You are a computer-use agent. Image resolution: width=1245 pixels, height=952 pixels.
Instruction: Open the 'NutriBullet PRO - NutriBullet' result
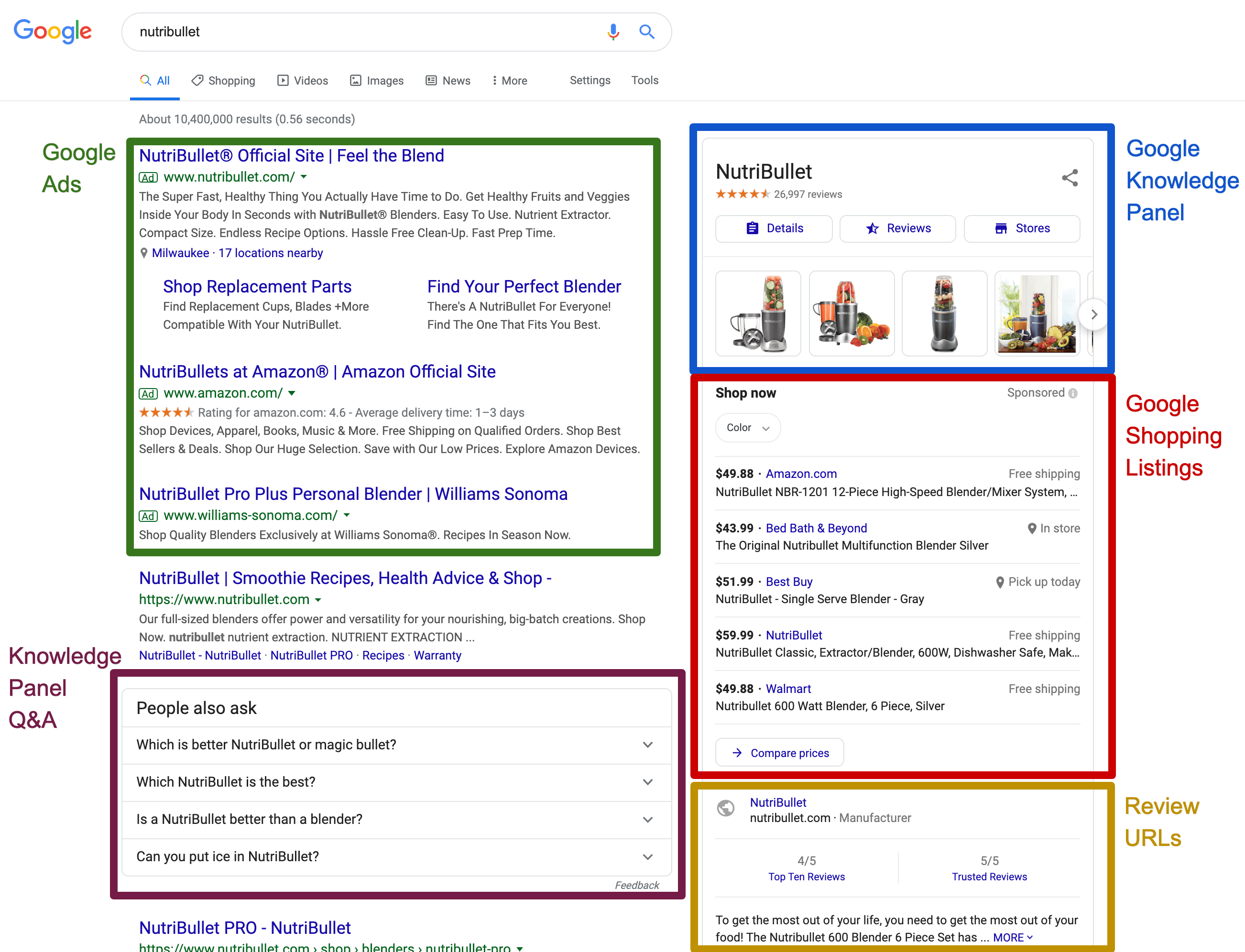[x=245, y=928]
